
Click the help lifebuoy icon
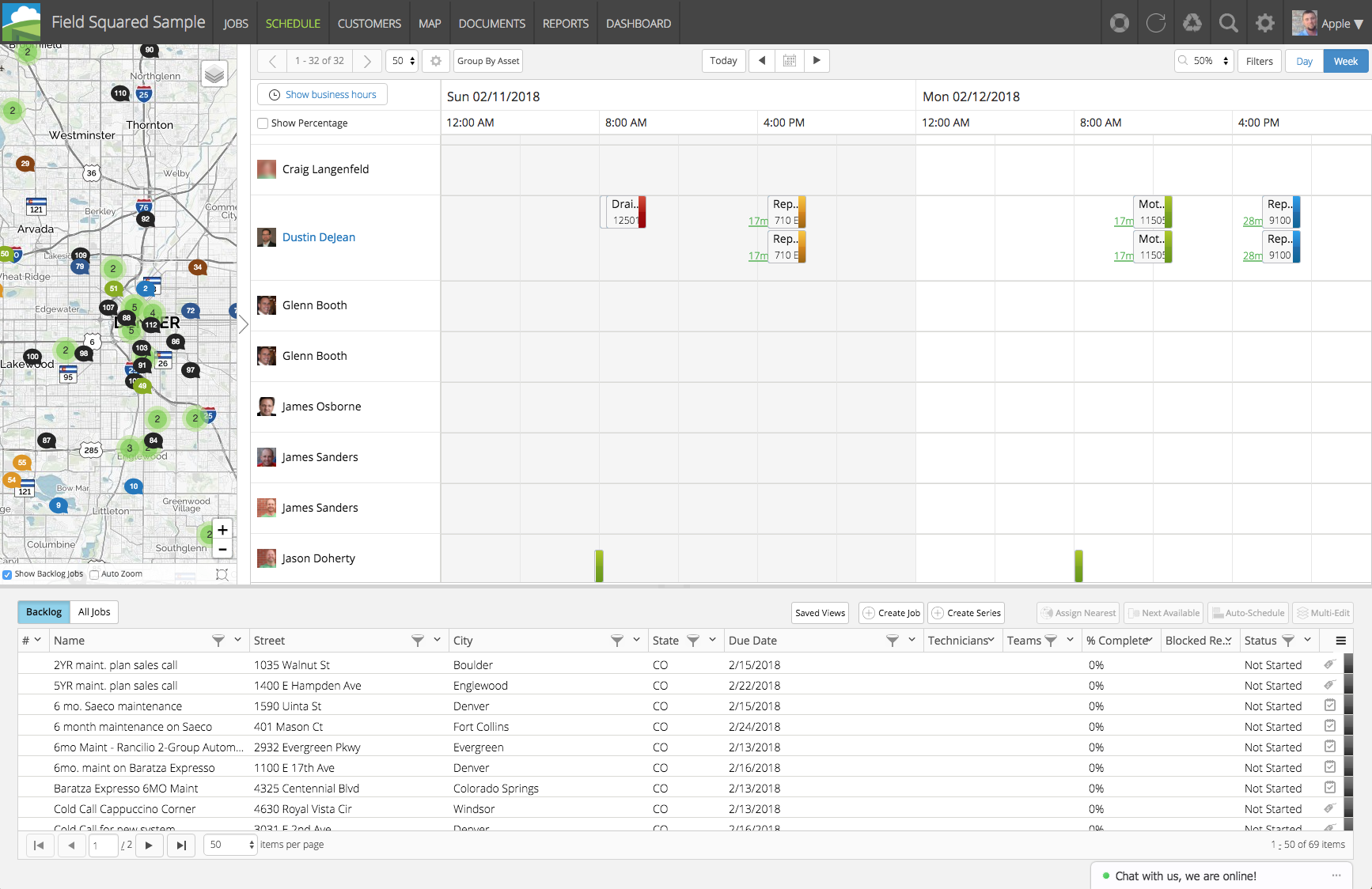tap(1120, 23)
